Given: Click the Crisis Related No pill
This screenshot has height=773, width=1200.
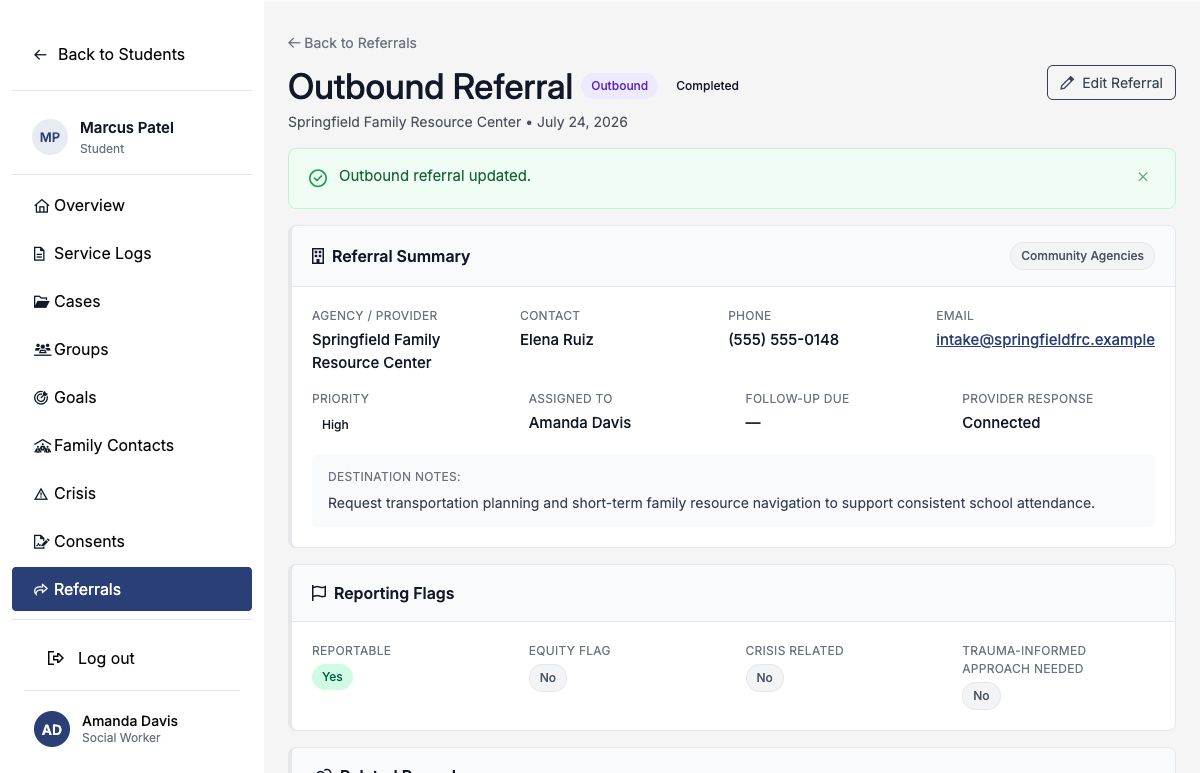Looking at the screenshot, I should click(764, 678).
